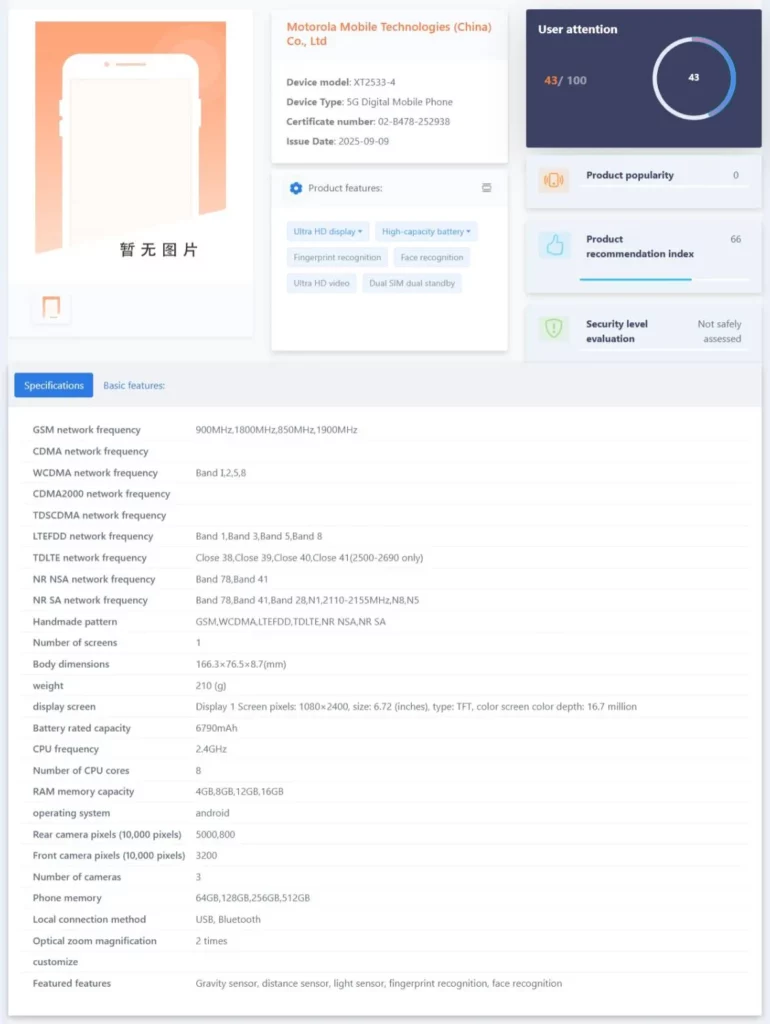Click the Product popularity progress bar
This screenshot has width=770, height=1024.
[x=664, y=187]
